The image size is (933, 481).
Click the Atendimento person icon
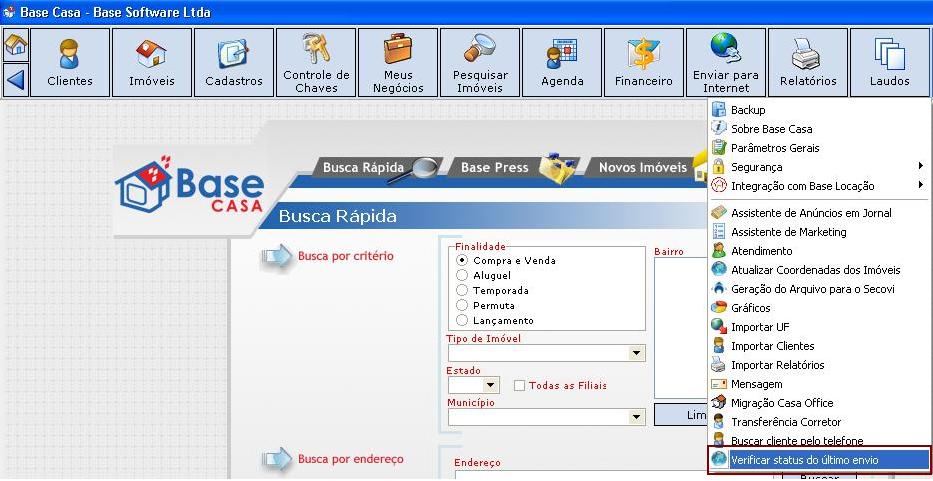point(719,250)
